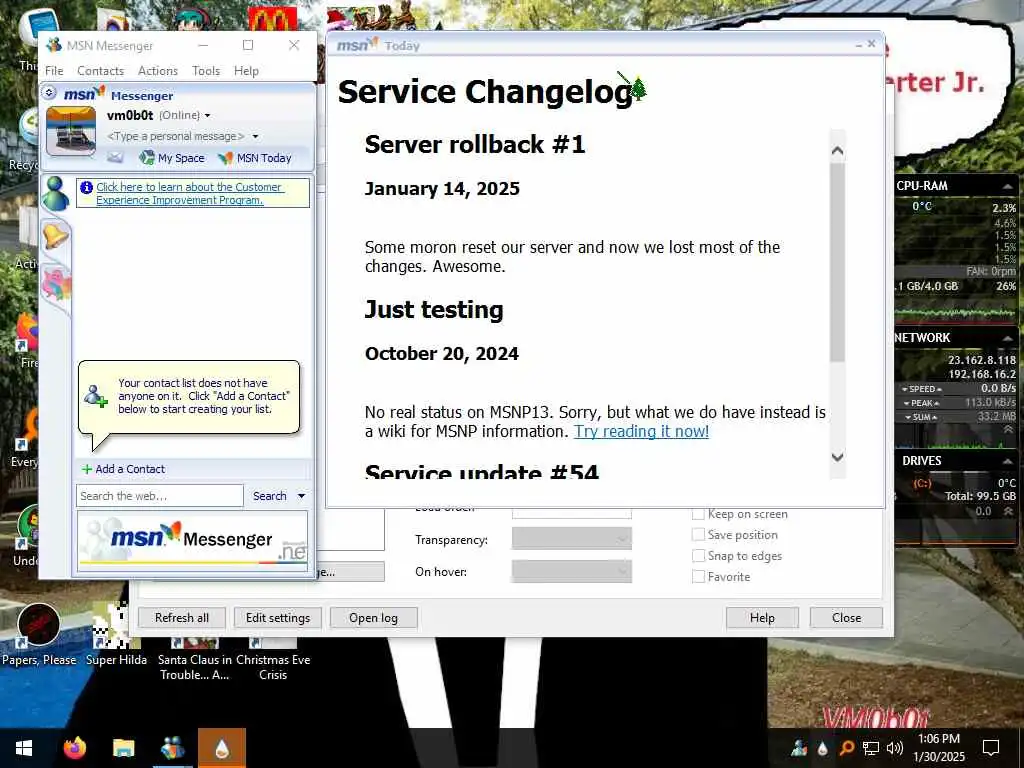Click the highlighted water drop taskbar app
1024x768 pixels.
222,748
